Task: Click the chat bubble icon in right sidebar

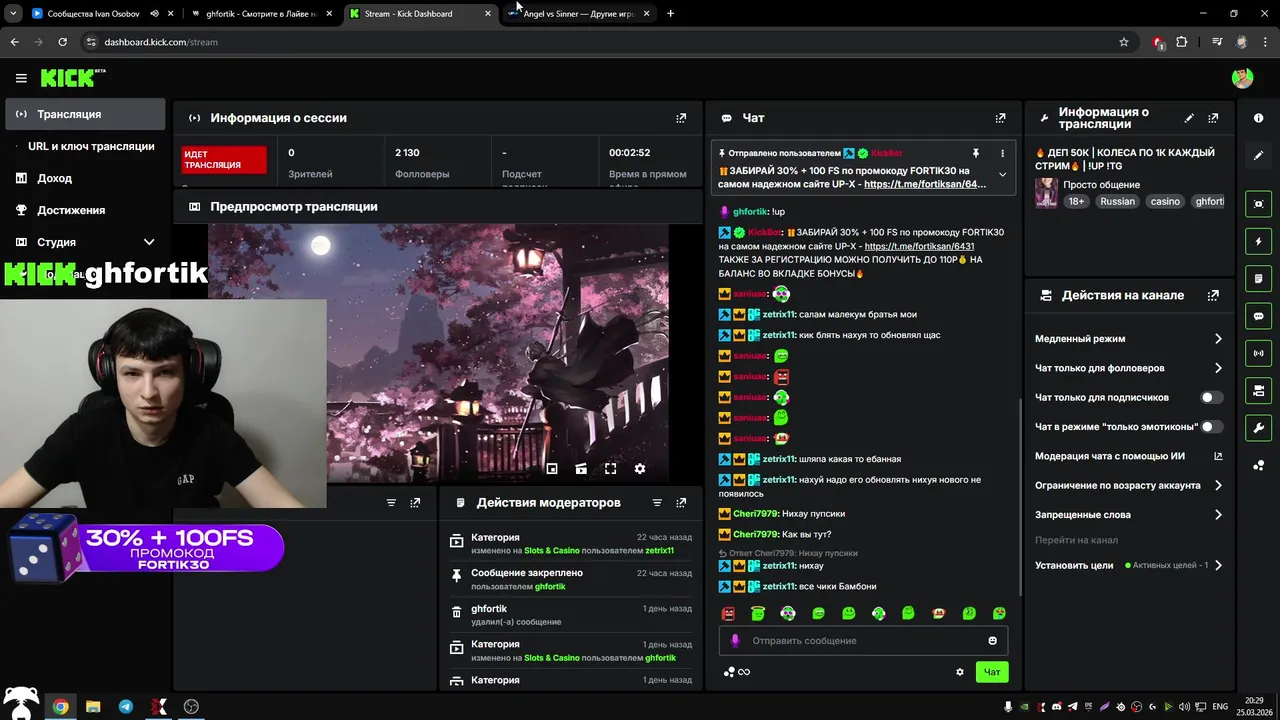Action: coord(1258,316)
